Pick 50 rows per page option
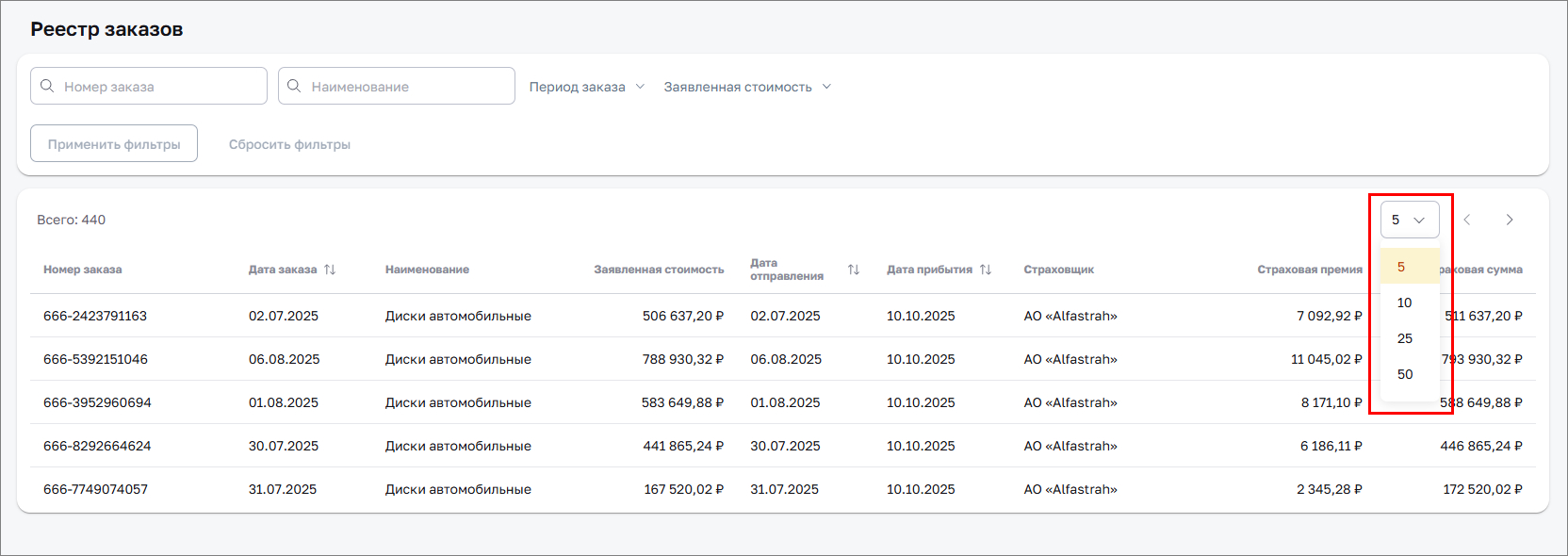 pos(1405,374)
